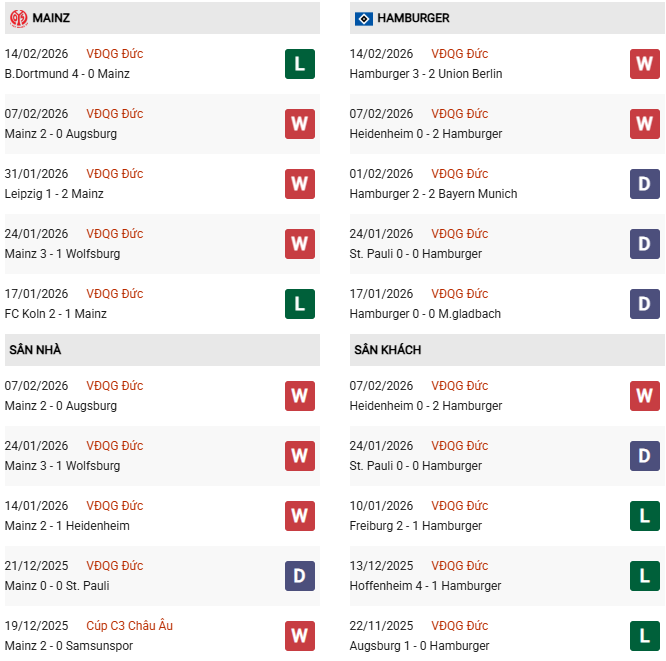Open the SÂN KHÁCH away matches section
Screen dimensions: 666x661
pos(387,350)
